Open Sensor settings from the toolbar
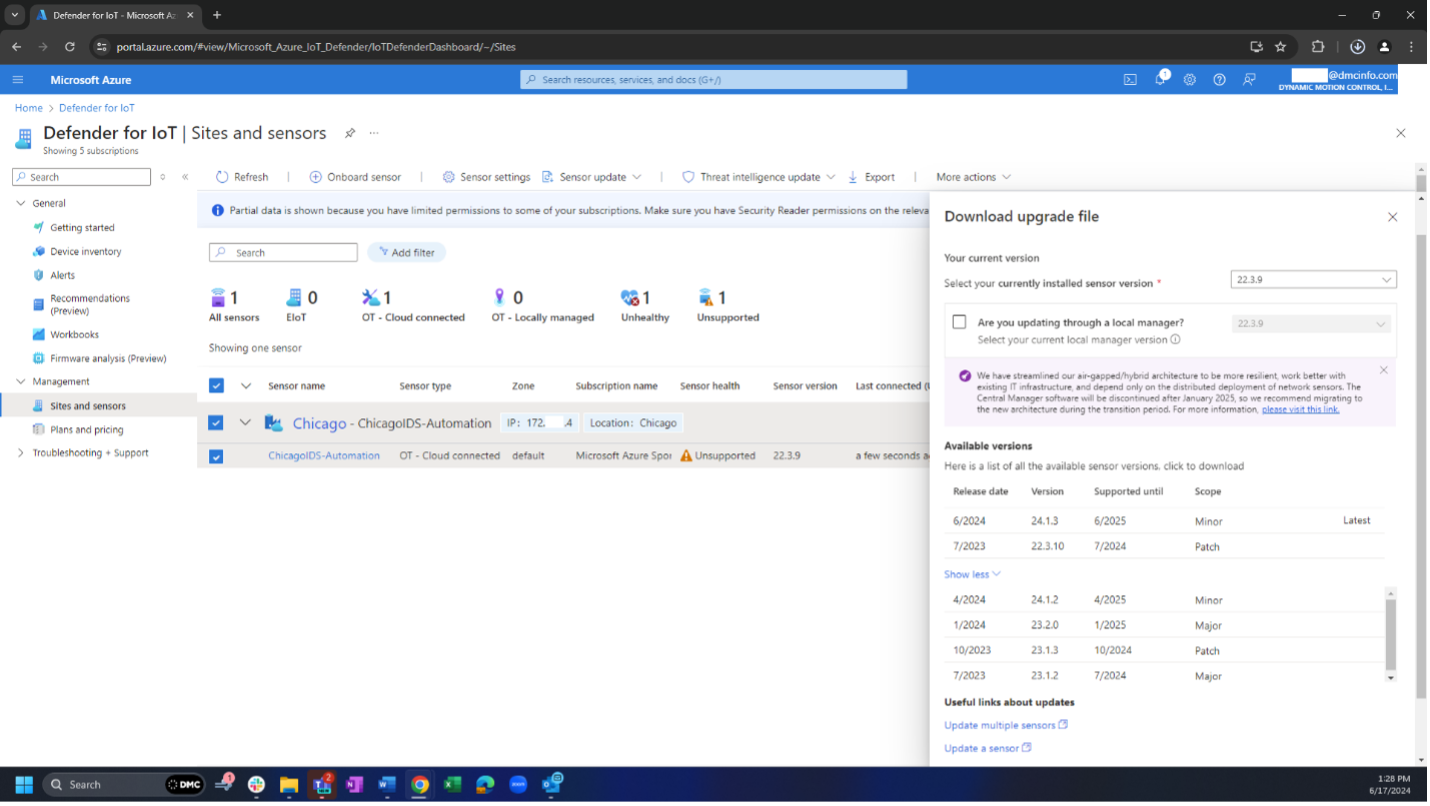The width and height of the screenshot is (1430, 806). [x=486, y=177]
